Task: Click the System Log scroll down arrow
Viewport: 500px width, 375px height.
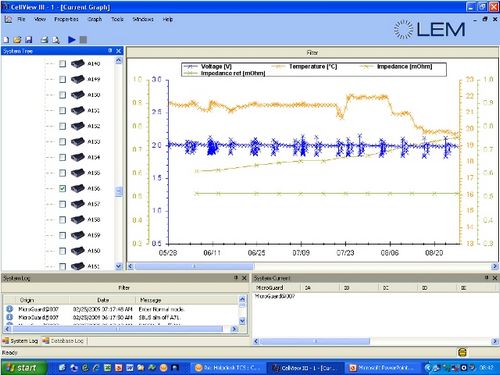Action: (x=242, y=321)
